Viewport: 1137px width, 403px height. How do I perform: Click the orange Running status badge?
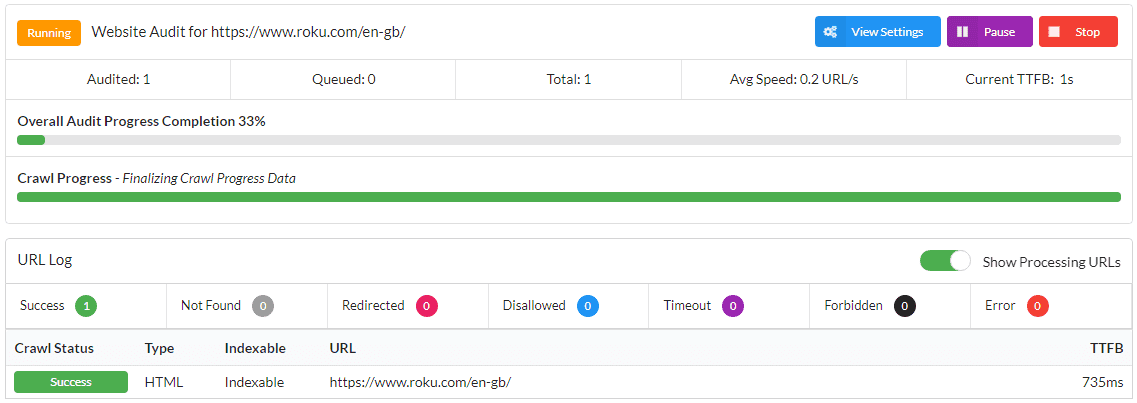click(48, 32)
